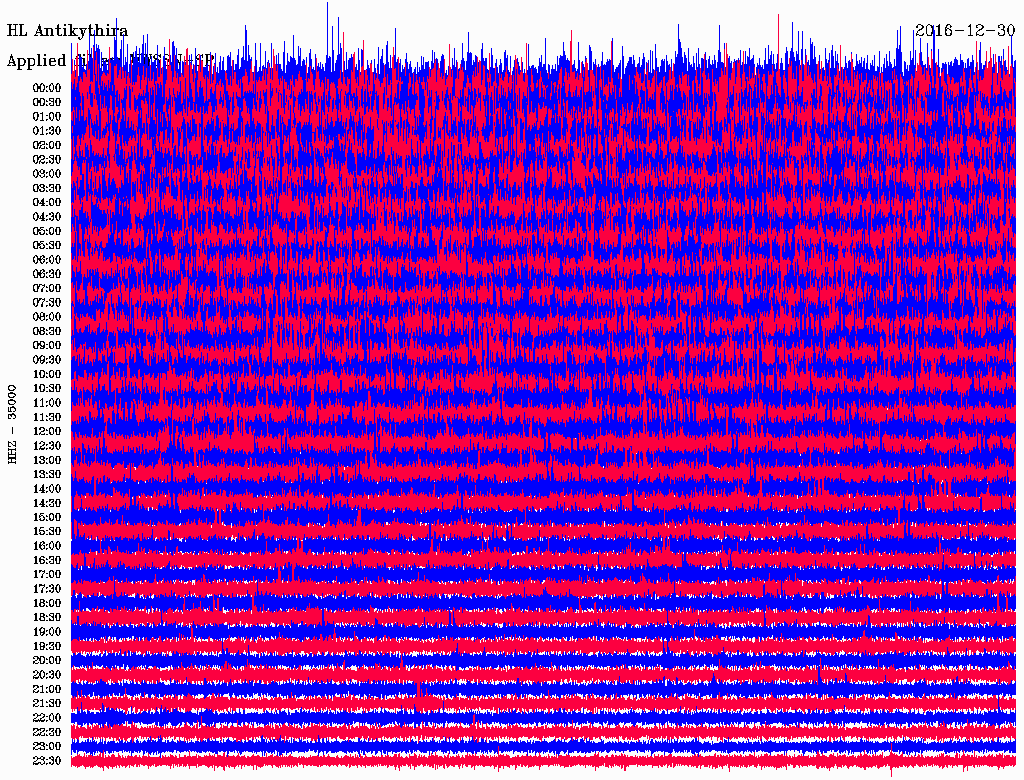Select the 19:00 time label
Viewport: 1024px width, 780px height.
(x=46, y=632)
